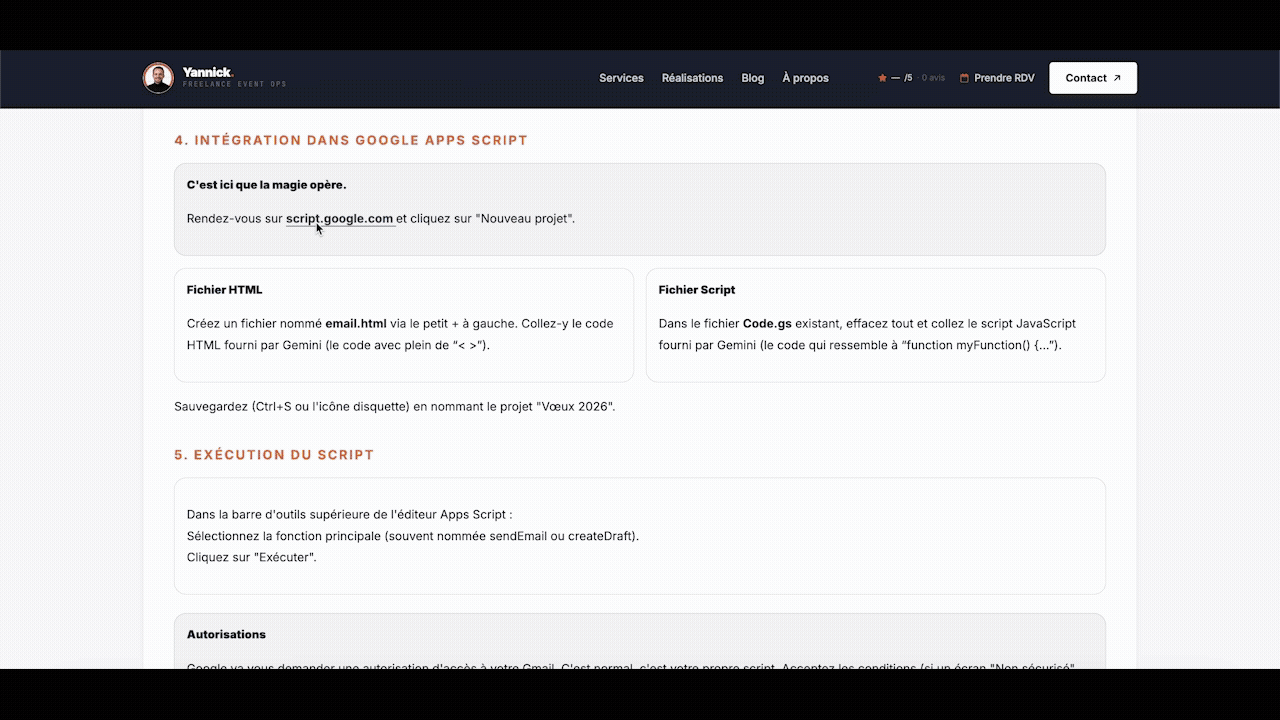Viewport: 1280px width, 720px height.
Task: Select Réalisations in the navigation bar
Action: (x=692, y=77)
